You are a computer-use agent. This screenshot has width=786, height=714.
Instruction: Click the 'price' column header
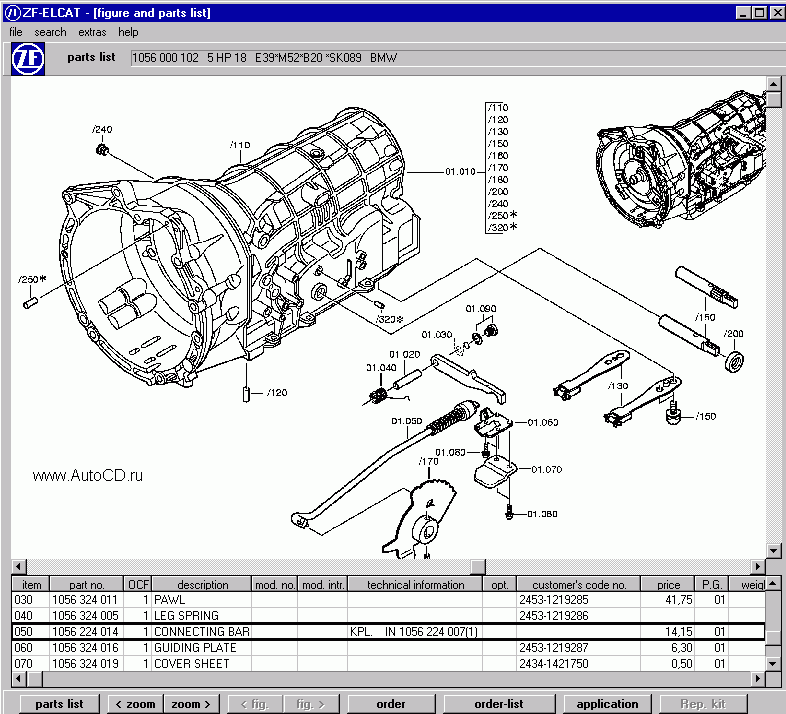(668, 585)
